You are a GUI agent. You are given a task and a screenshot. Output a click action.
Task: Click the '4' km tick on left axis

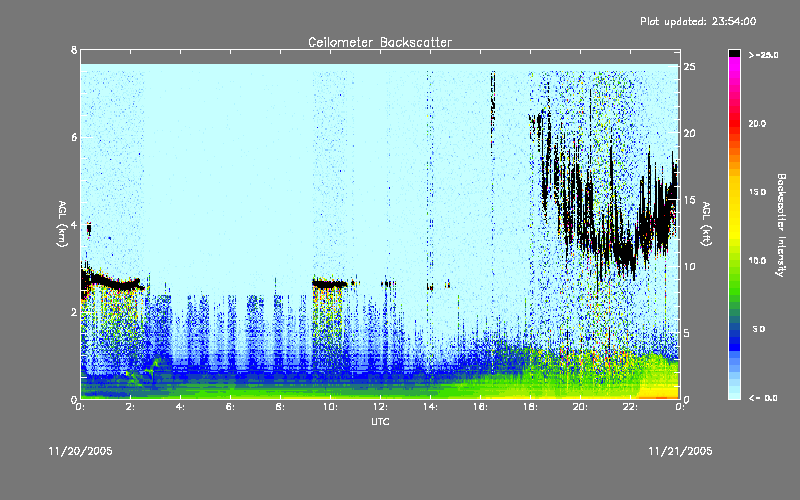tap(74, 224)
